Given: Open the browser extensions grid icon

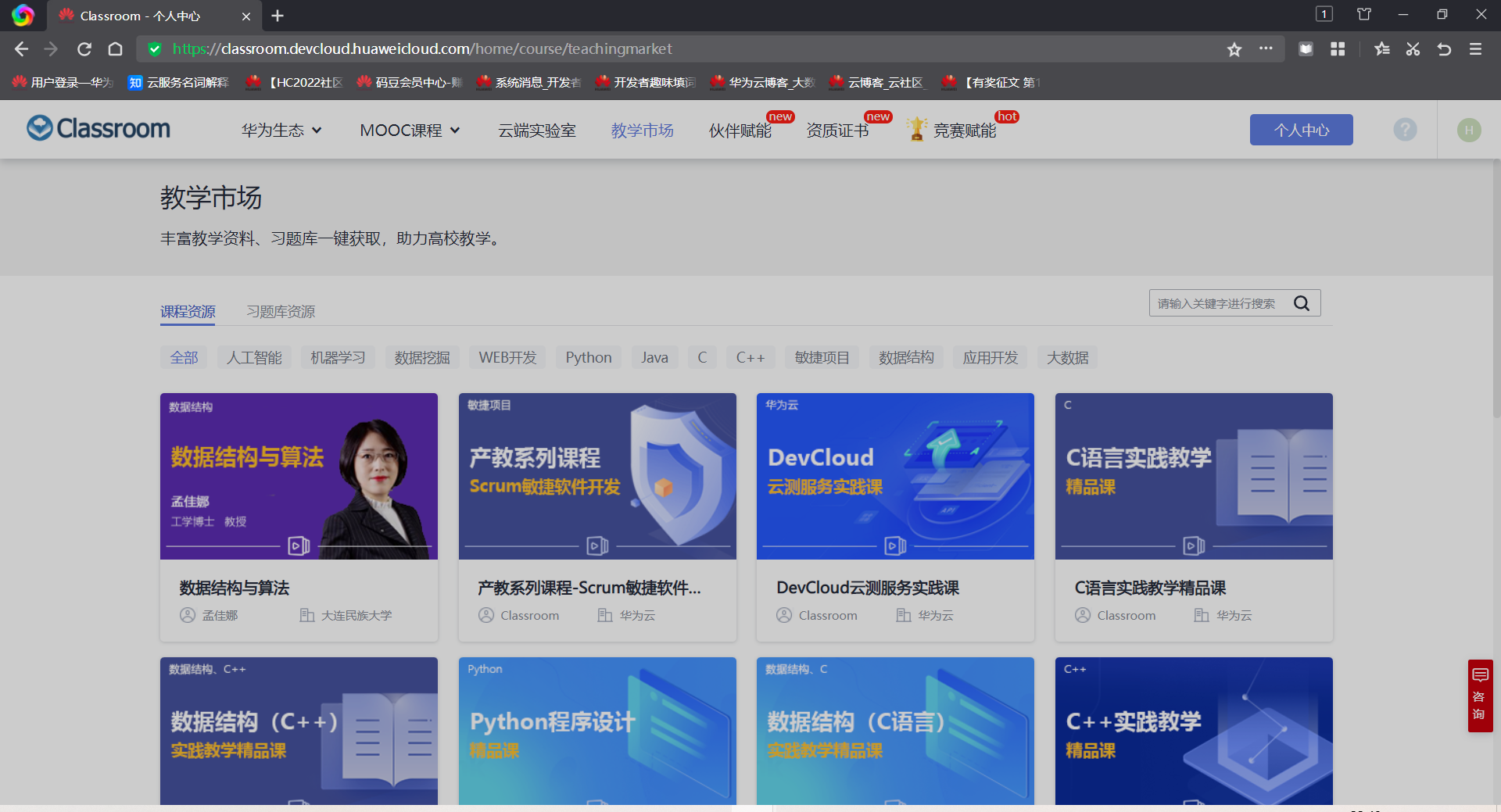Looking at the screenshot, I should coord(1338,49).
